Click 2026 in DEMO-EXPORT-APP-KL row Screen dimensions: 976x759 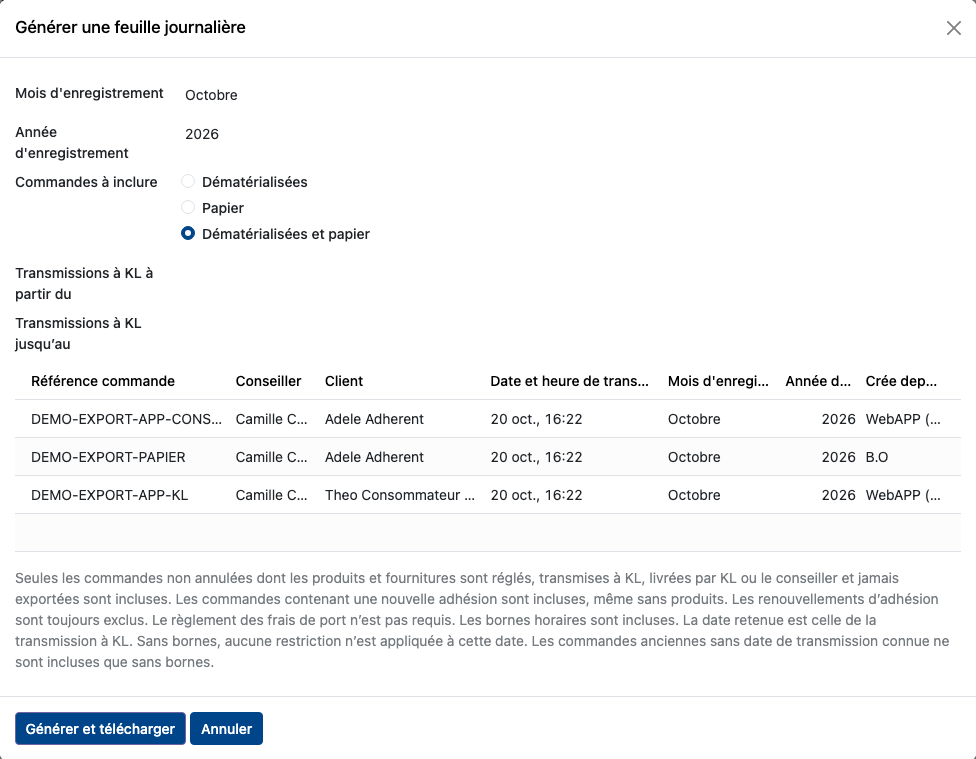838,495
